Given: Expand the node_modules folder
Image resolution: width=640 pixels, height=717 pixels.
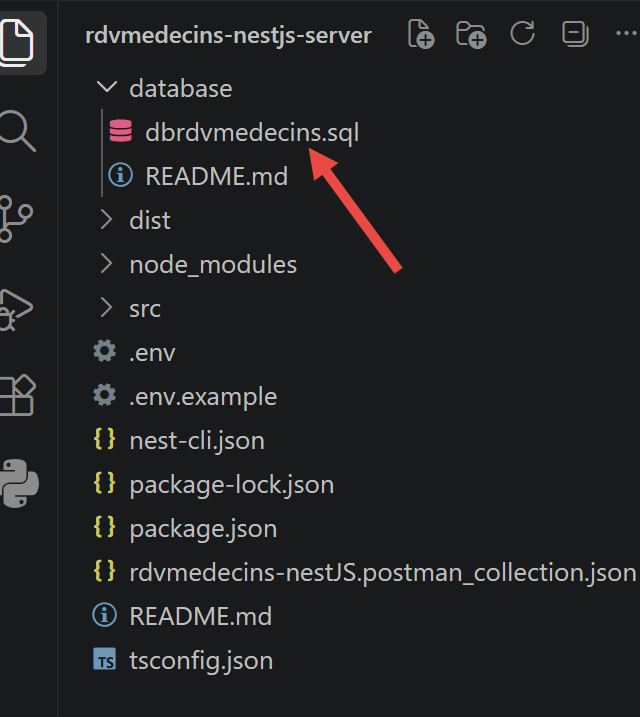Looking at the screenshot, I should pyautogui.click(x=107, y=263).
